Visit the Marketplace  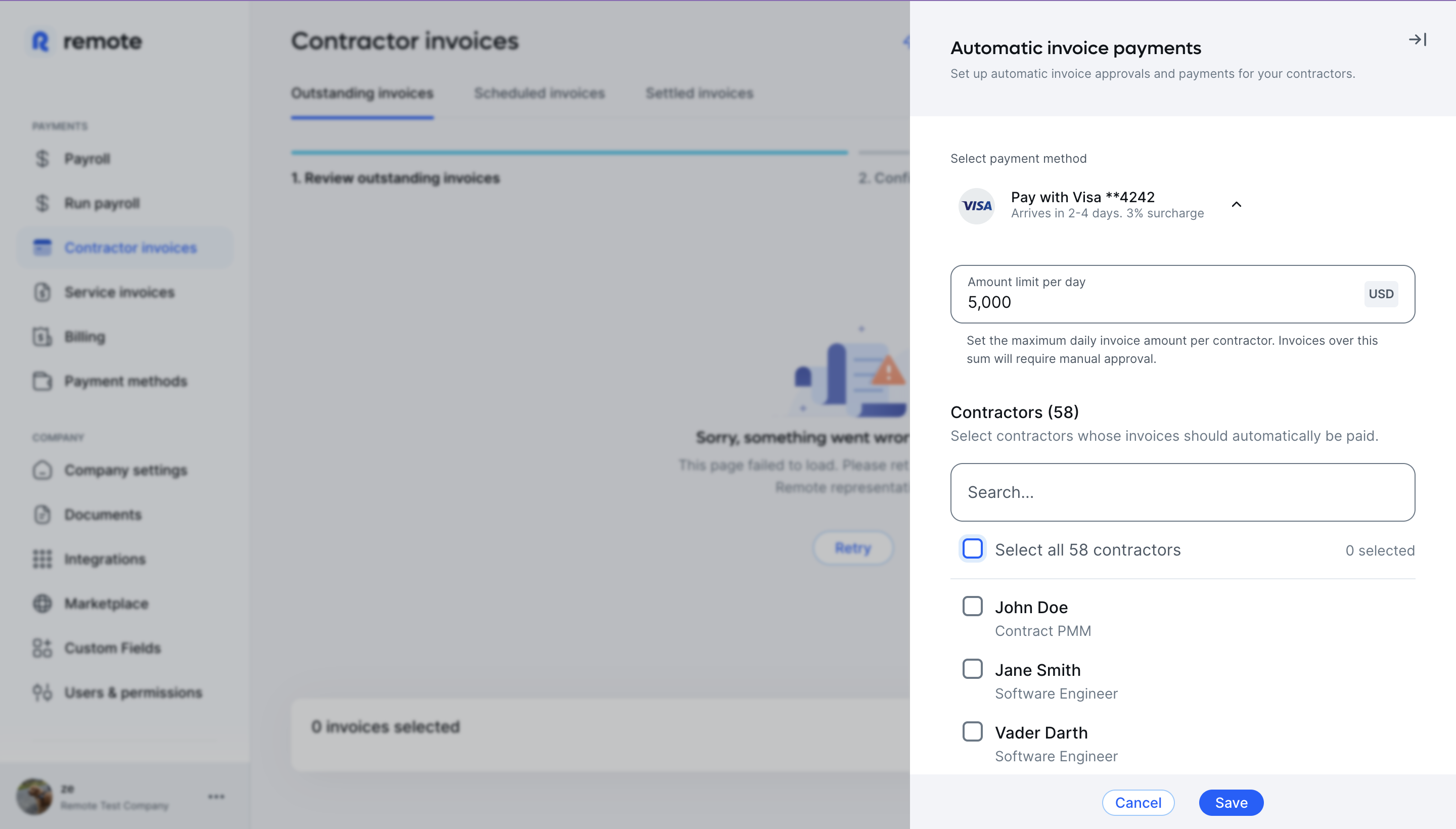coord(107,603)
